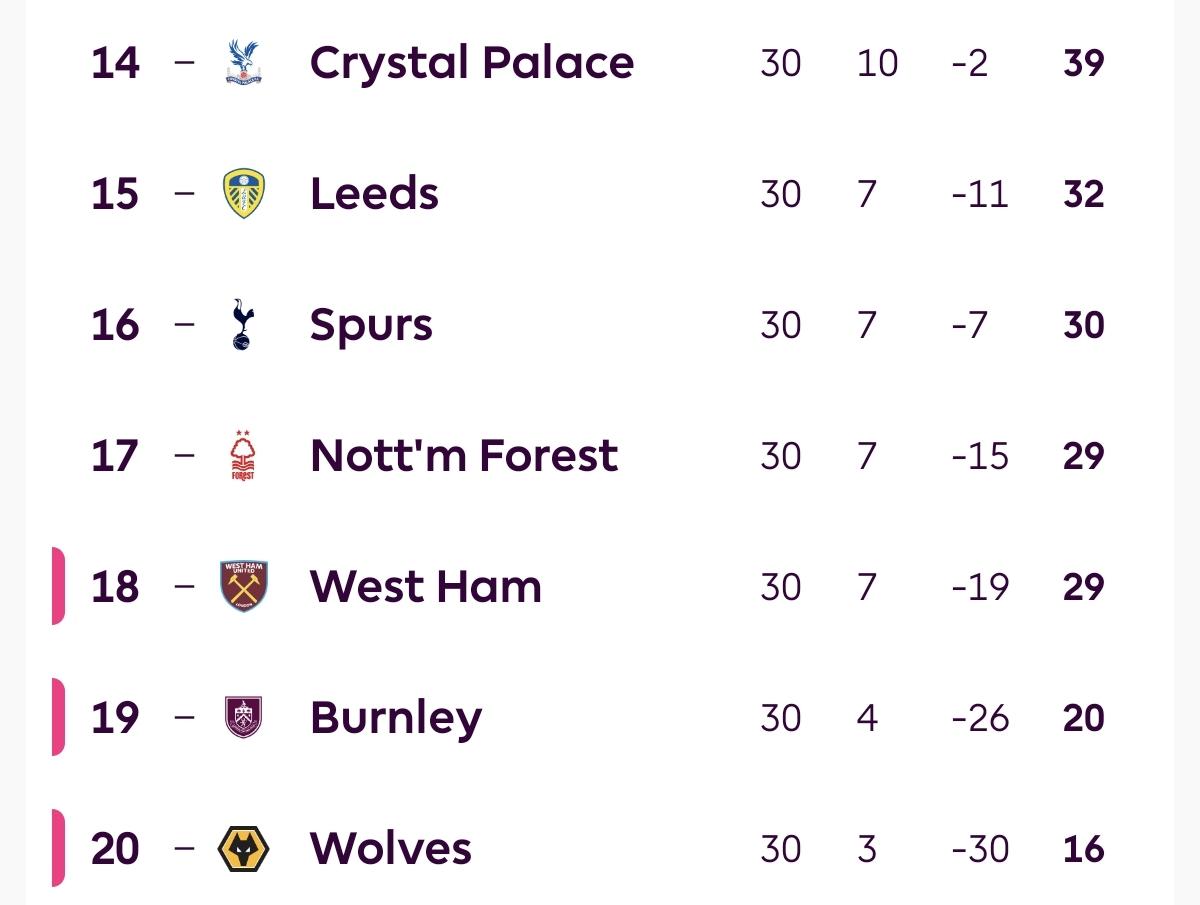Click the Wolves wolf-head crest
Screen dimensions: 1200x905
[243, 849]
